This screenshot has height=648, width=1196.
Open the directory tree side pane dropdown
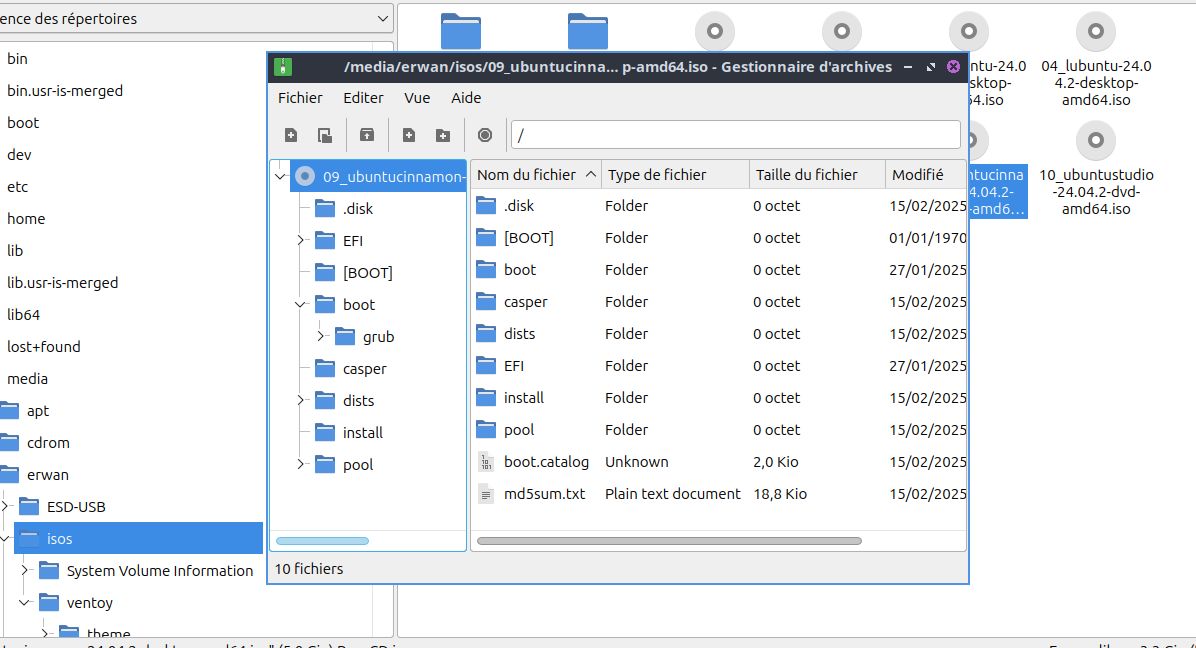[x=196, y=18]
